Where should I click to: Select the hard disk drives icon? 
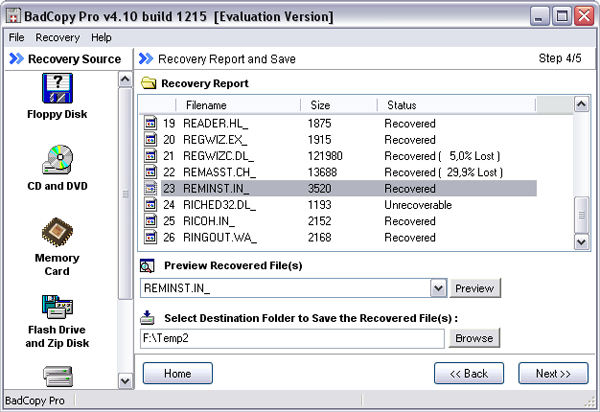click(57, 376)
